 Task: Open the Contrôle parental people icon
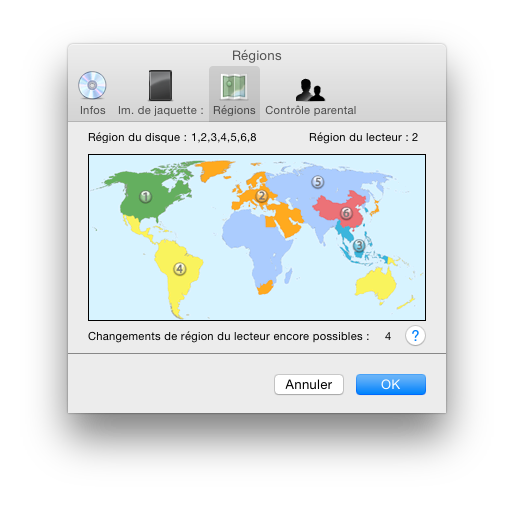click(310, 89)
